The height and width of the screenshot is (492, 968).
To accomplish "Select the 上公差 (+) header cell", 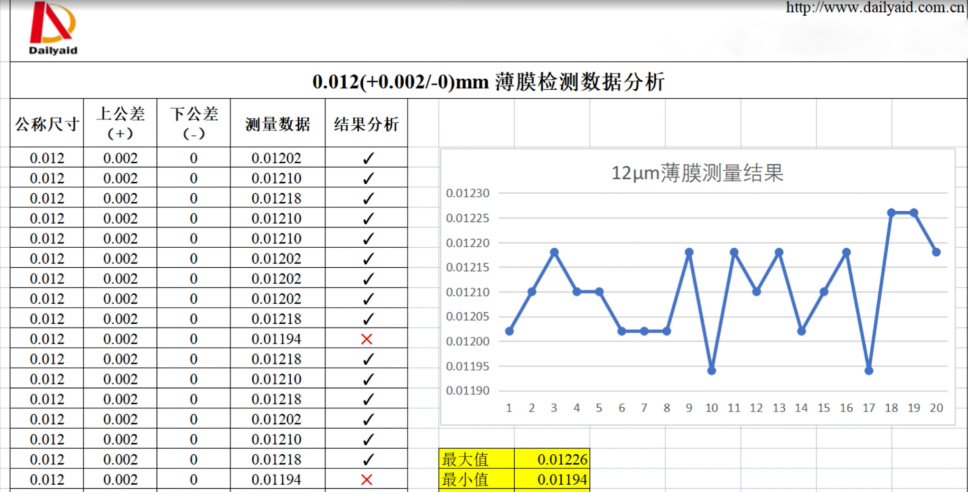I will tap(118, 124).
